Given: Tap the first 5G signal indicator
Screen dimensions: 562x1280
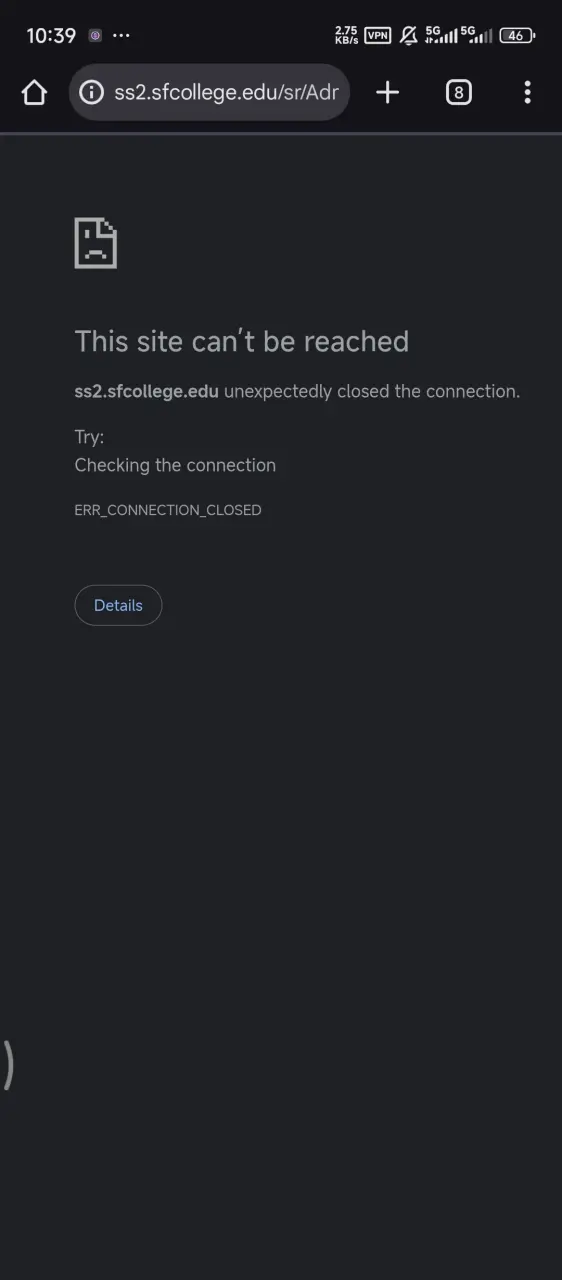Looking at the screenshot, I should click(441, 35).
